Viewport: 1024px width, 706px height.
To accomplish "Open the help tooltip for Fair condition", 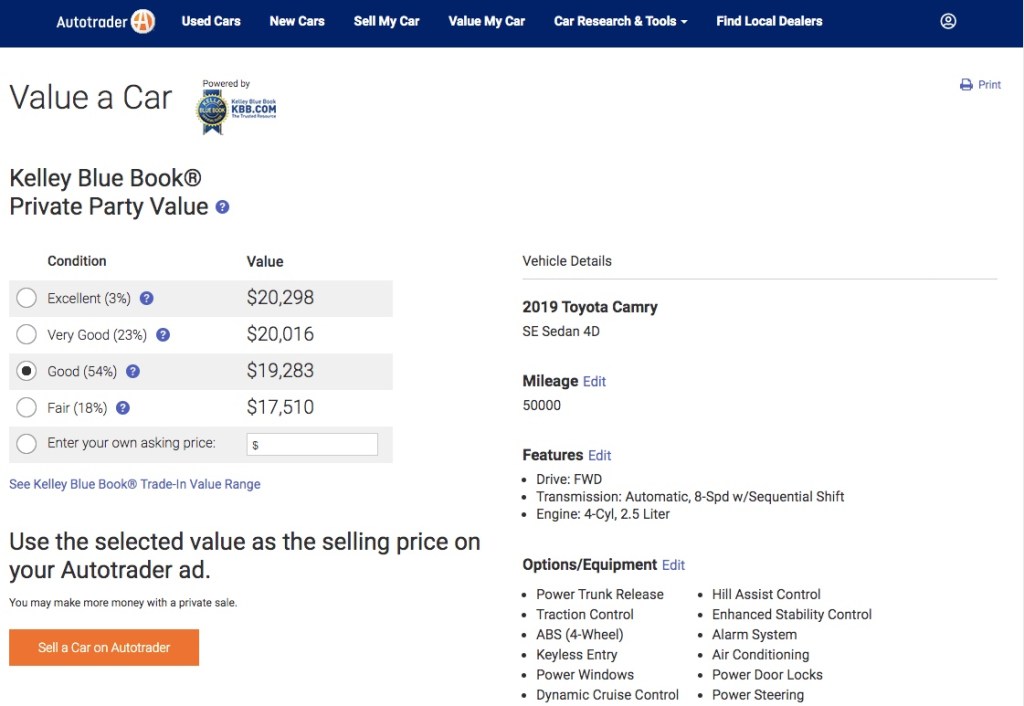I will [x=122, y=408].
